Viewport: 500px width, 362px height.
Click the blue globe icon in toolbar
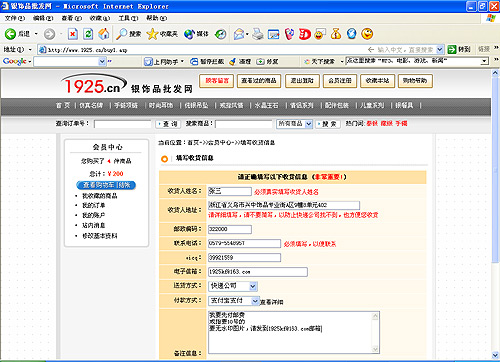pos(351,34)
